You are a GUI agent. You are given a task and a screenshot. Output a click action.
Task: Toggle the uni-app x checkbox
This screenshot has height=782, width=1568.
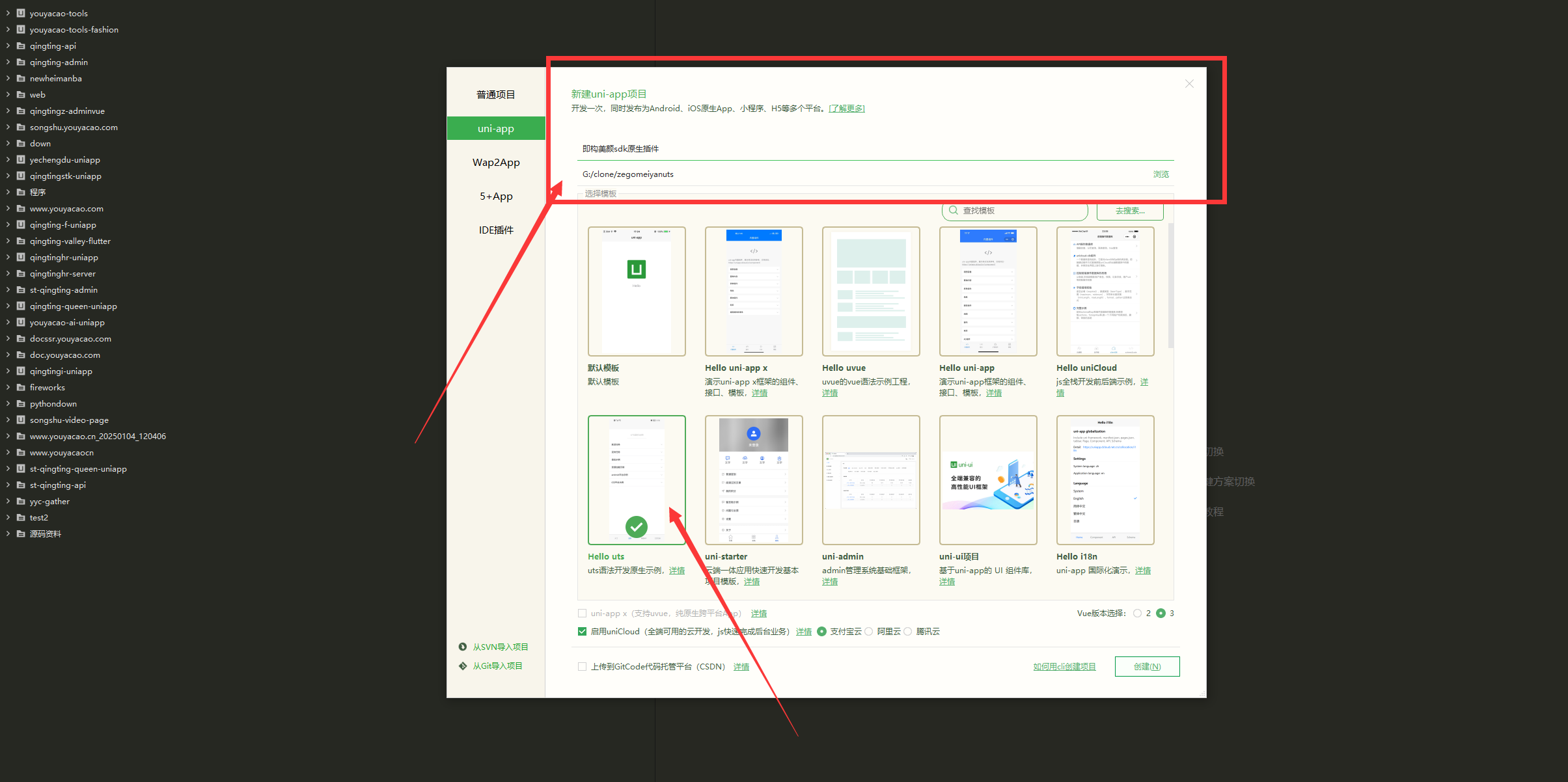(582, 613)
